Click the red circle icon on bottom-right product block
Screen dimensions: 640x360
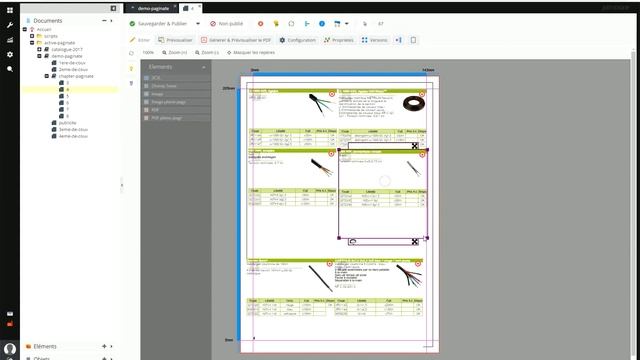click(418, 264)
